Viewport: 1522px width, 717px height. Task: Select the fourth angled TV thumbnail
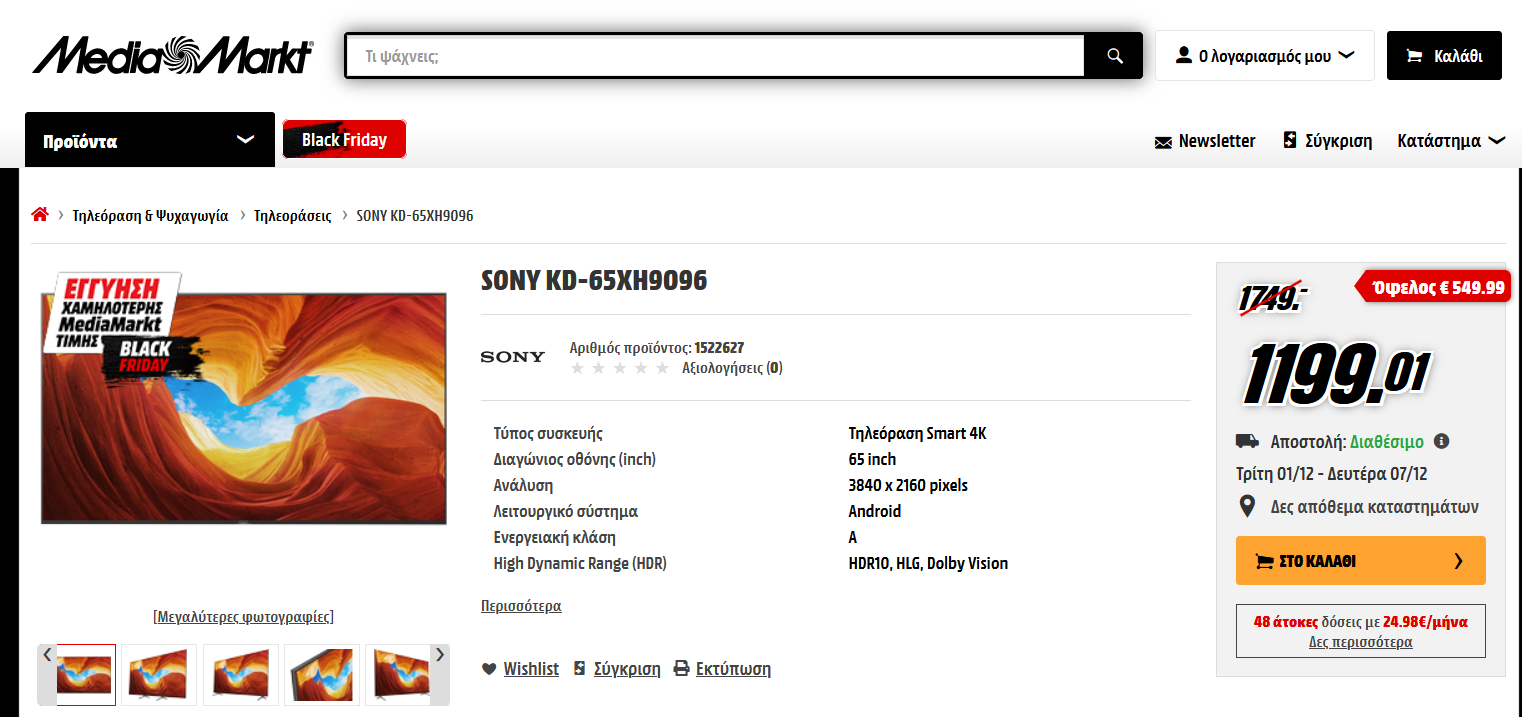pos(321,675)
